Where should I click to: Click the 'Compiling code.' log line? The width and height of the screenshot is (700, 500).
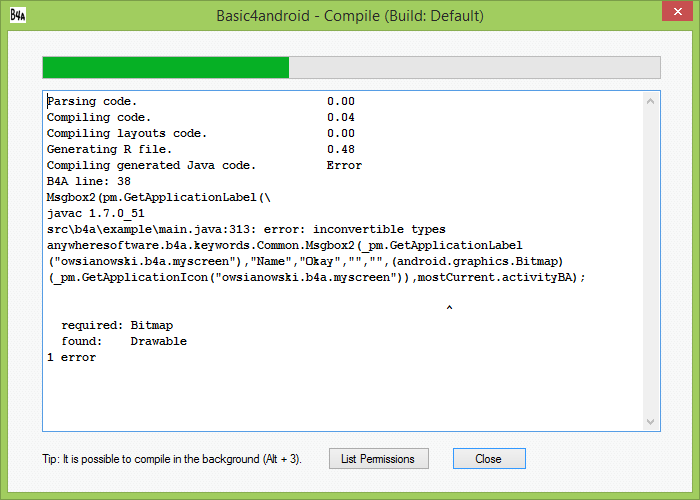(x=99, y=117)
